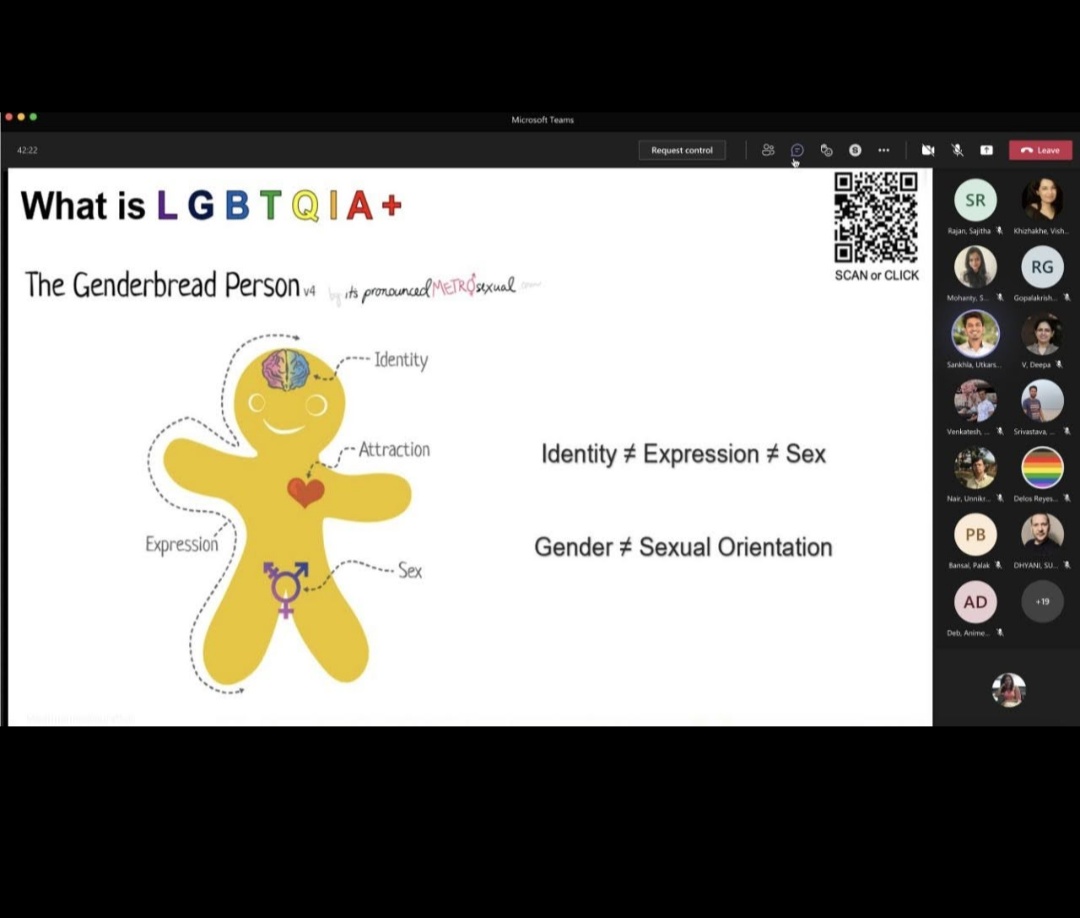Click the 'What is LGBTQIA+' slide title
This screenshot has height=918, width=1080.
click(211, 205)
